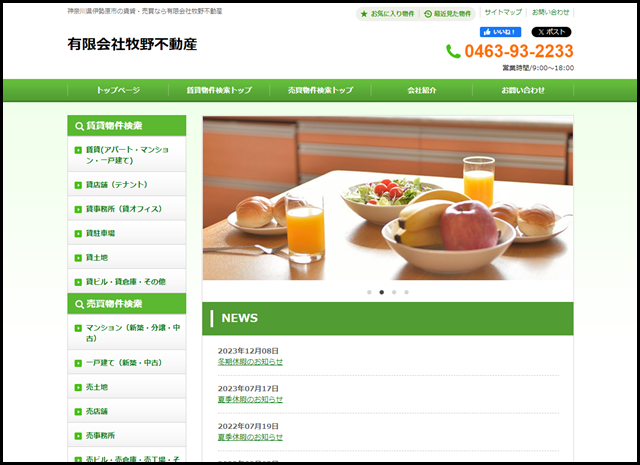Click the 賃貸物件検索 sidebar section header
This screenshot has height=465, width=640.
coord(127,126)
